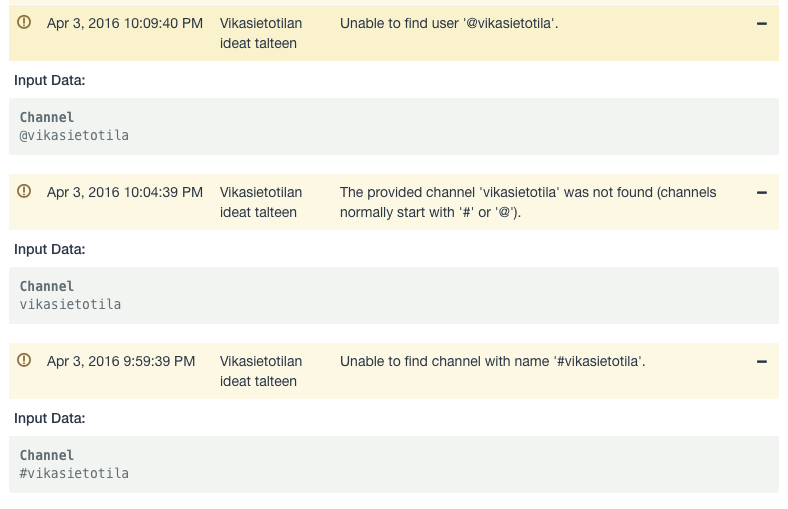788x509 pixels.
Task: Click warning icon for 9:59:39 PM entry
Action: coord(24,360)
